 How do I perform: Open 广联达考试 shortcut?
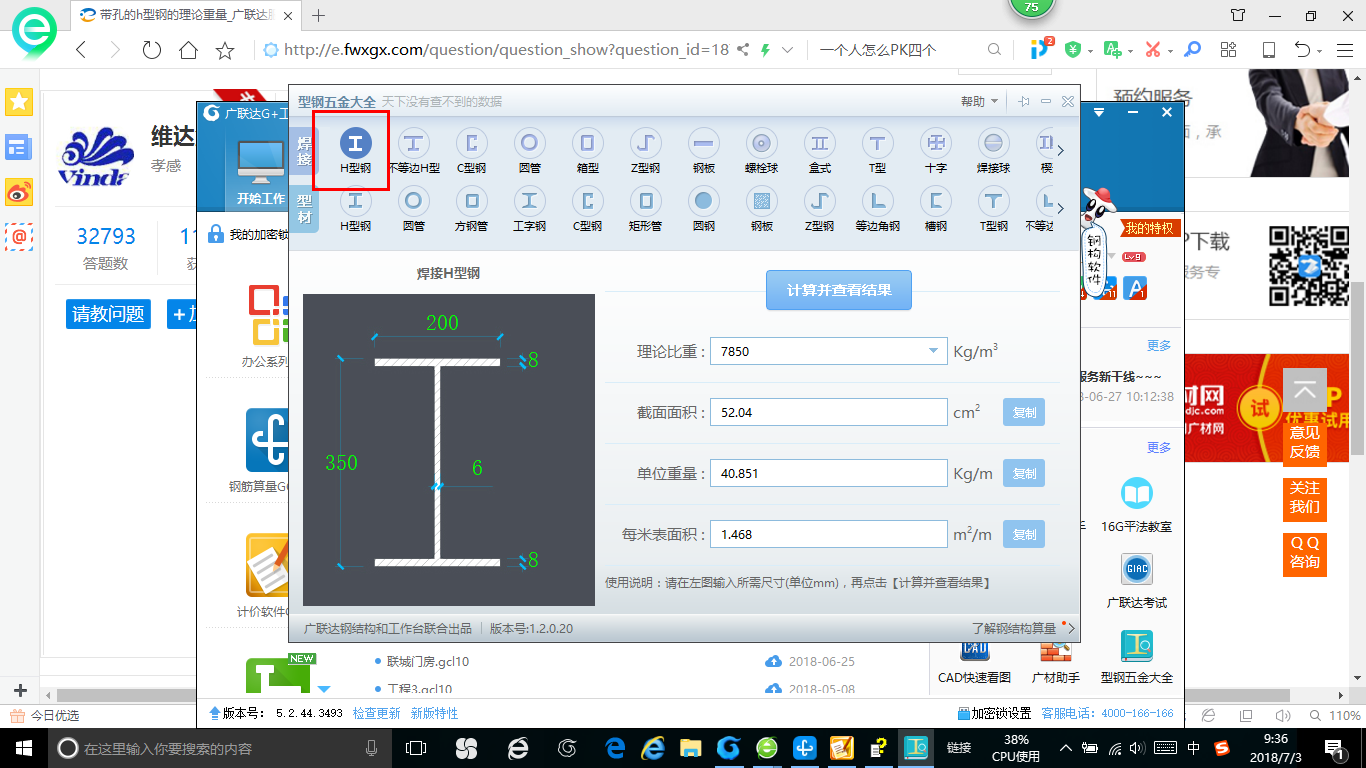[x=1137, y=581]
